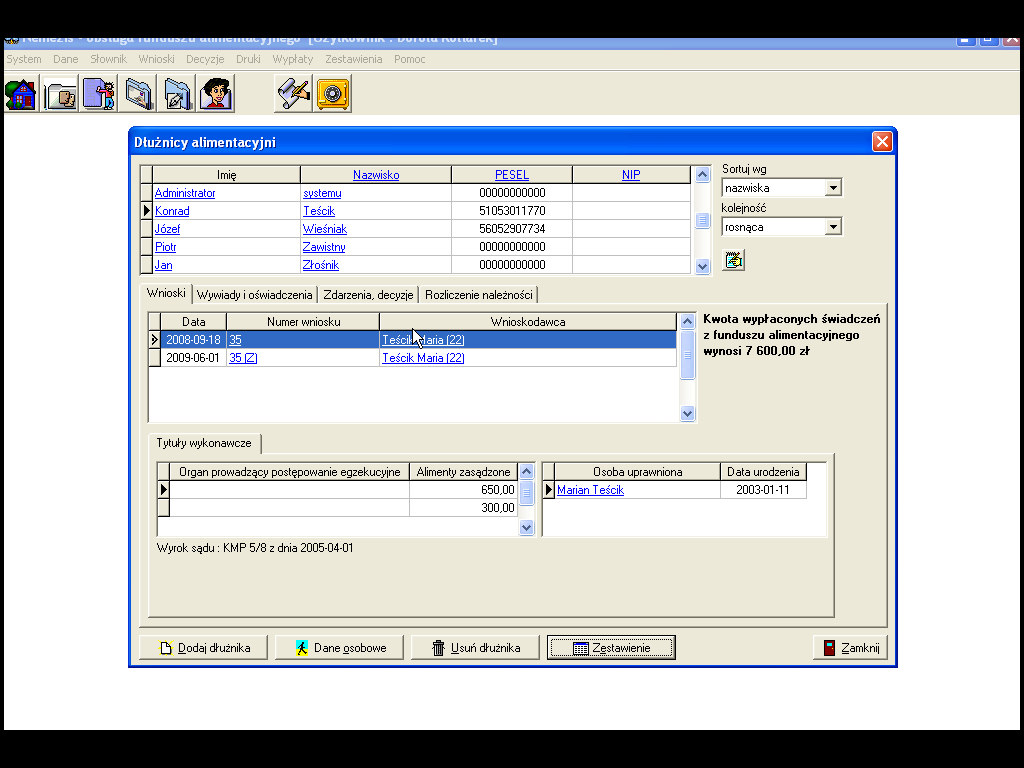The height and width of the screenshot is (768, 1024).
Task: Open application number 35 (Z)
Action: (x=243, y=358)
